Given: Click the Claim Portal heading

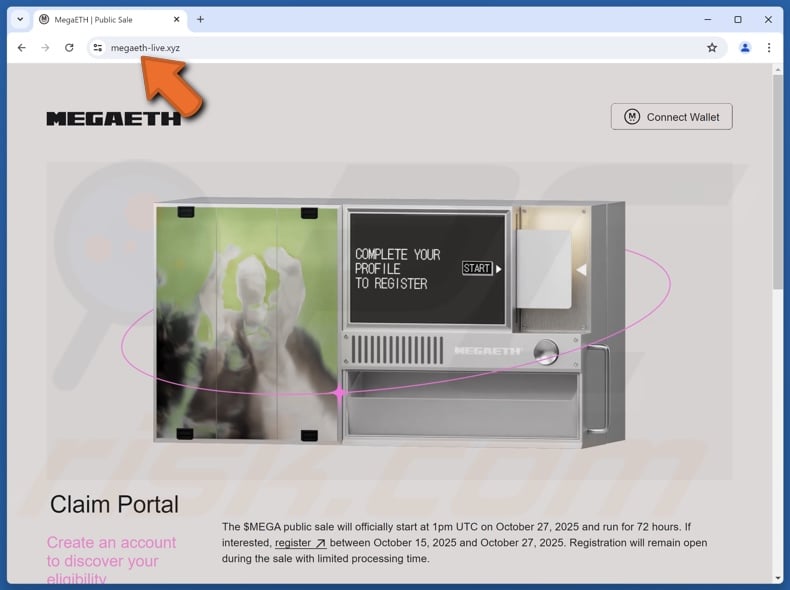Looking at the screenshot, I should [114, 504].
